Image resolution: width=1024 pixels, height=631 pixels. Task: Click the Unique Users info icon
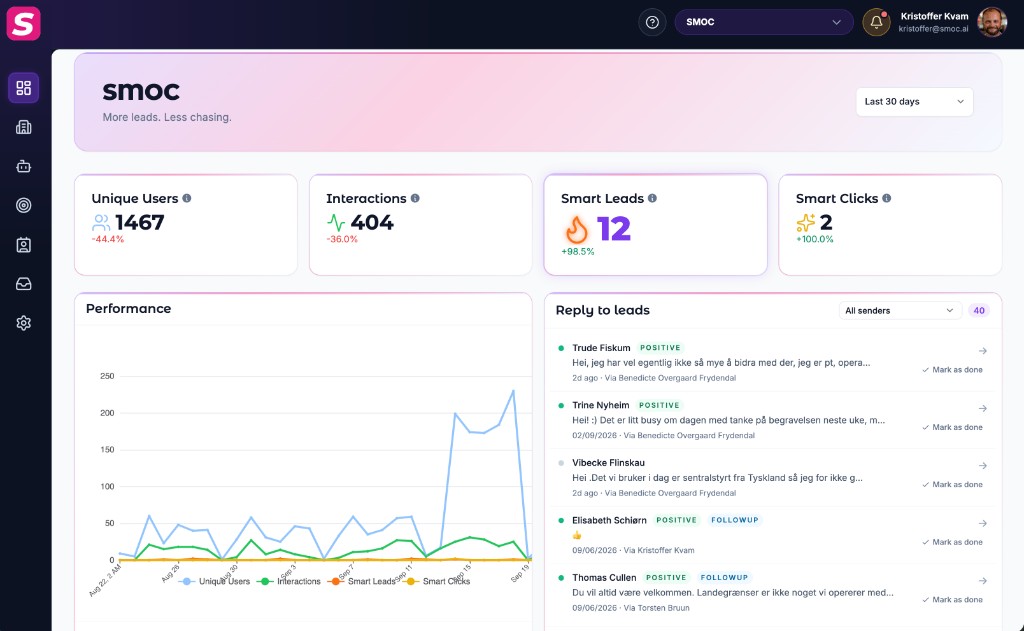click(187, 198)
